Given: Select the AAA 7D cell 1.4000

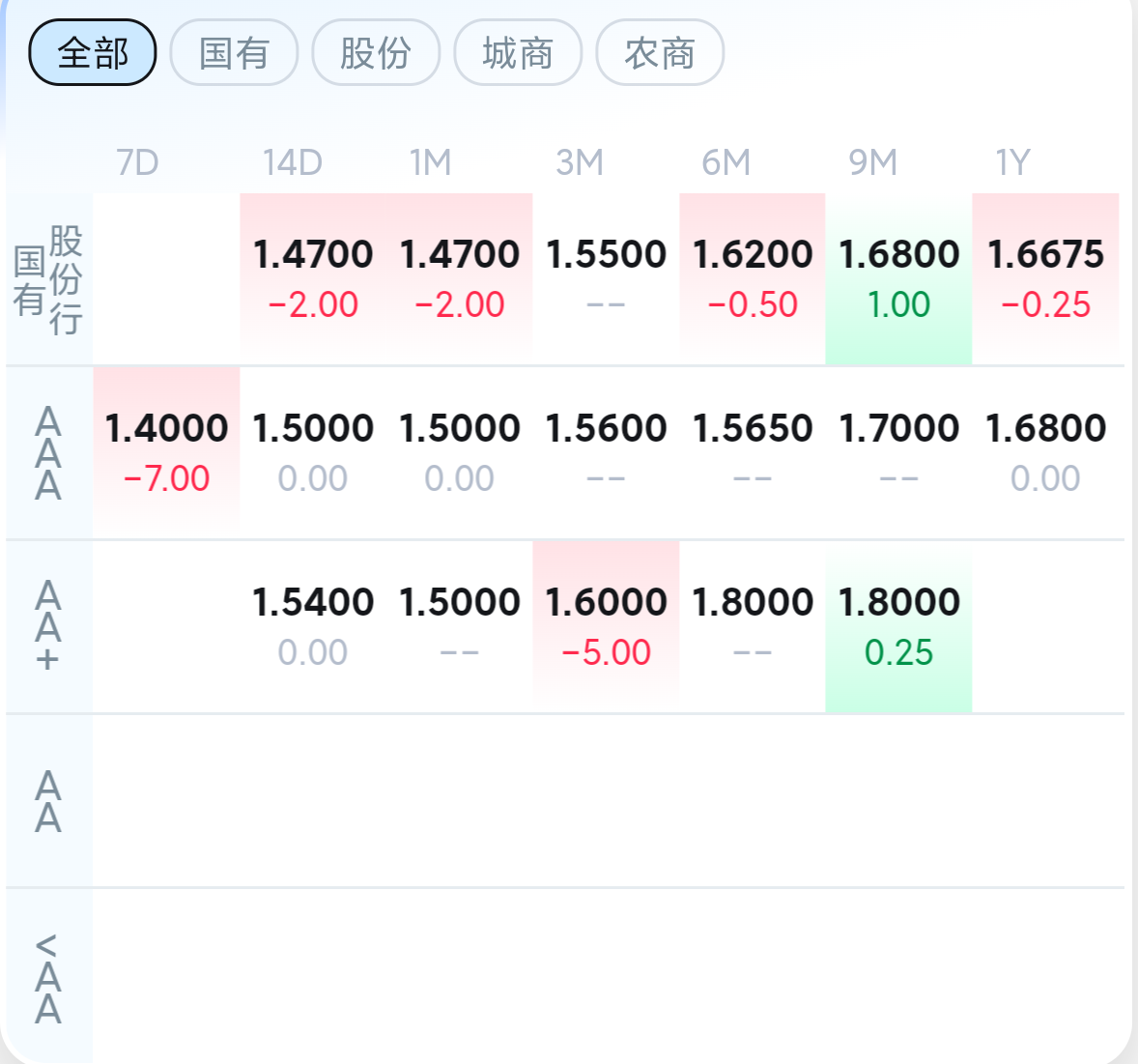Looking at the screenshot, I should tap(166, 453).
